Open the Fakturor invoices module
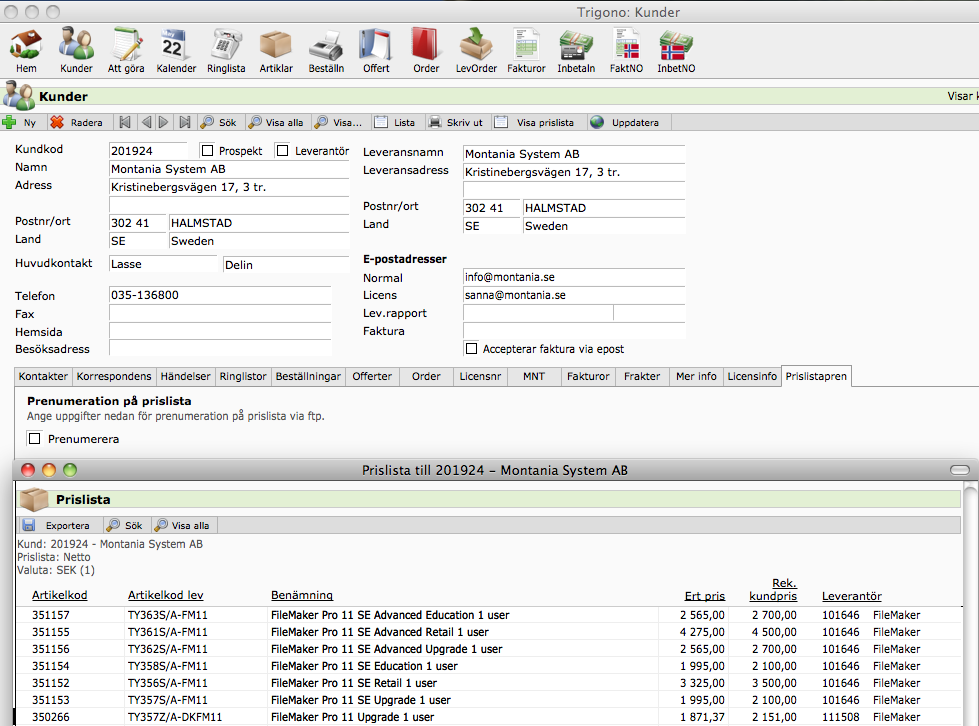This screenshot has height=726, width=979. (x=526, y=51)
